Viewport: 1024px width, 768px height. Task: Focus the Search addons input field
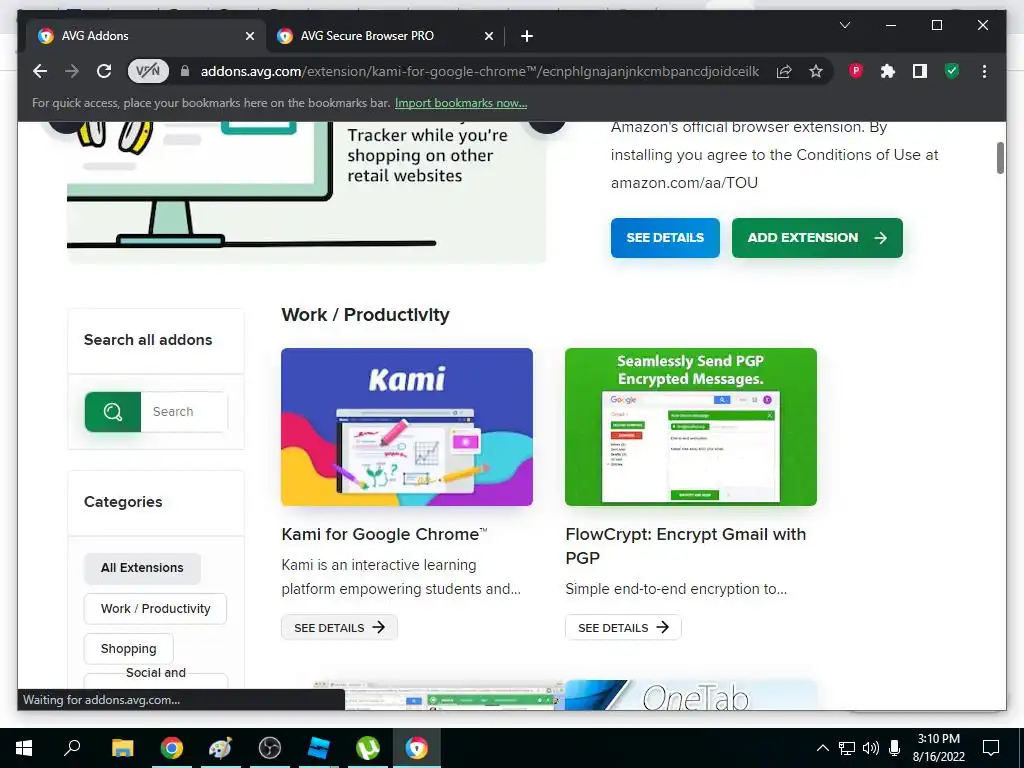tap(184, 411)
